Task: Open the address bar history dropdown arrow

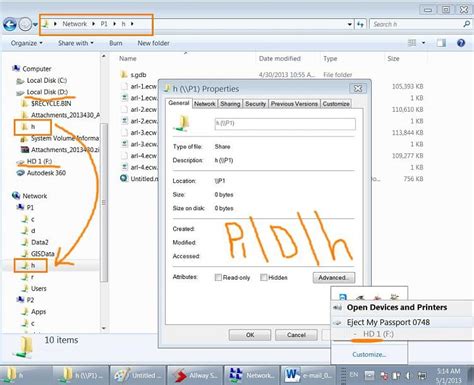Action: pos(349,24)
